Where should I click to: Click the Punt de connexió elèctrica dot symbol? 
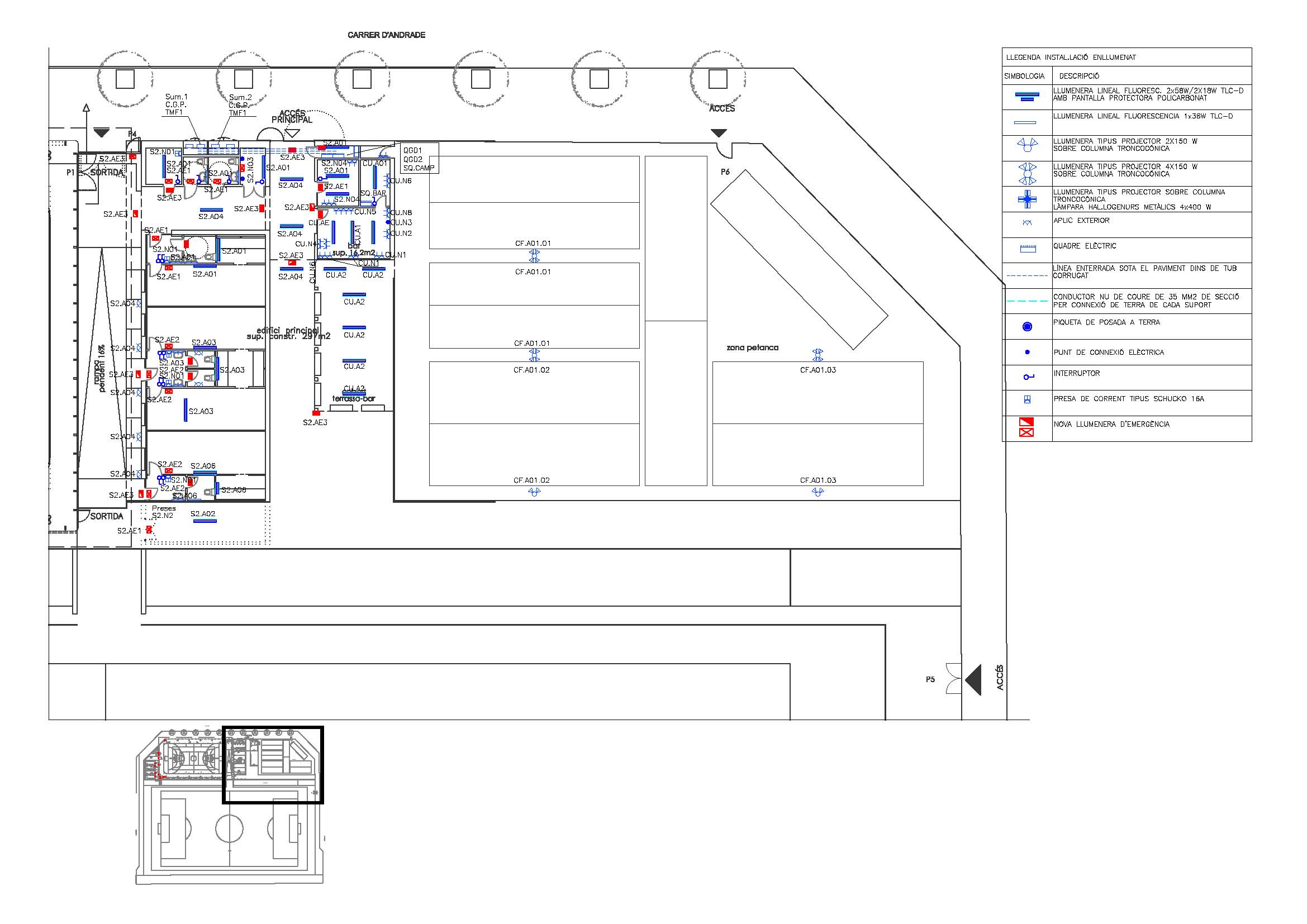pos(1027,352)
